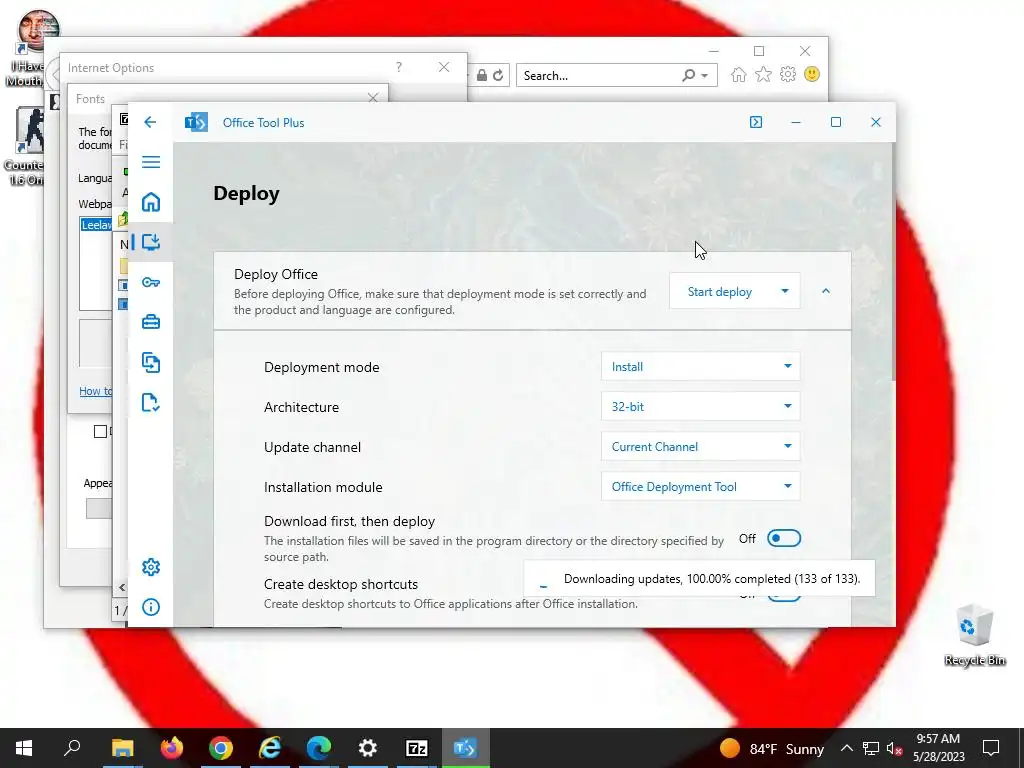Click the Windows Start button
Viewport: 1024px width, 768px height.
point(24,748)
